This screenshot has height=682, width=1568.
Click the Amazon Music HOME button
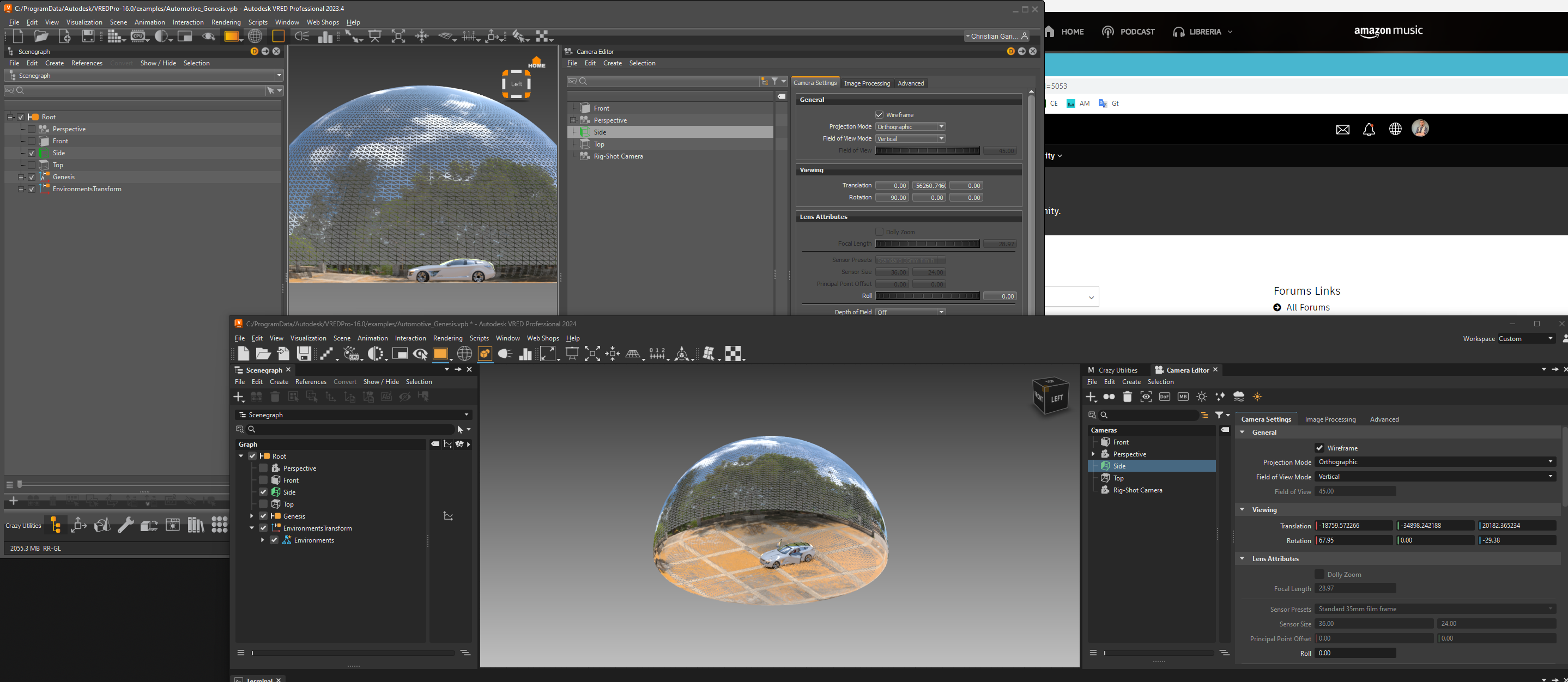click(x=1071, y=31)
